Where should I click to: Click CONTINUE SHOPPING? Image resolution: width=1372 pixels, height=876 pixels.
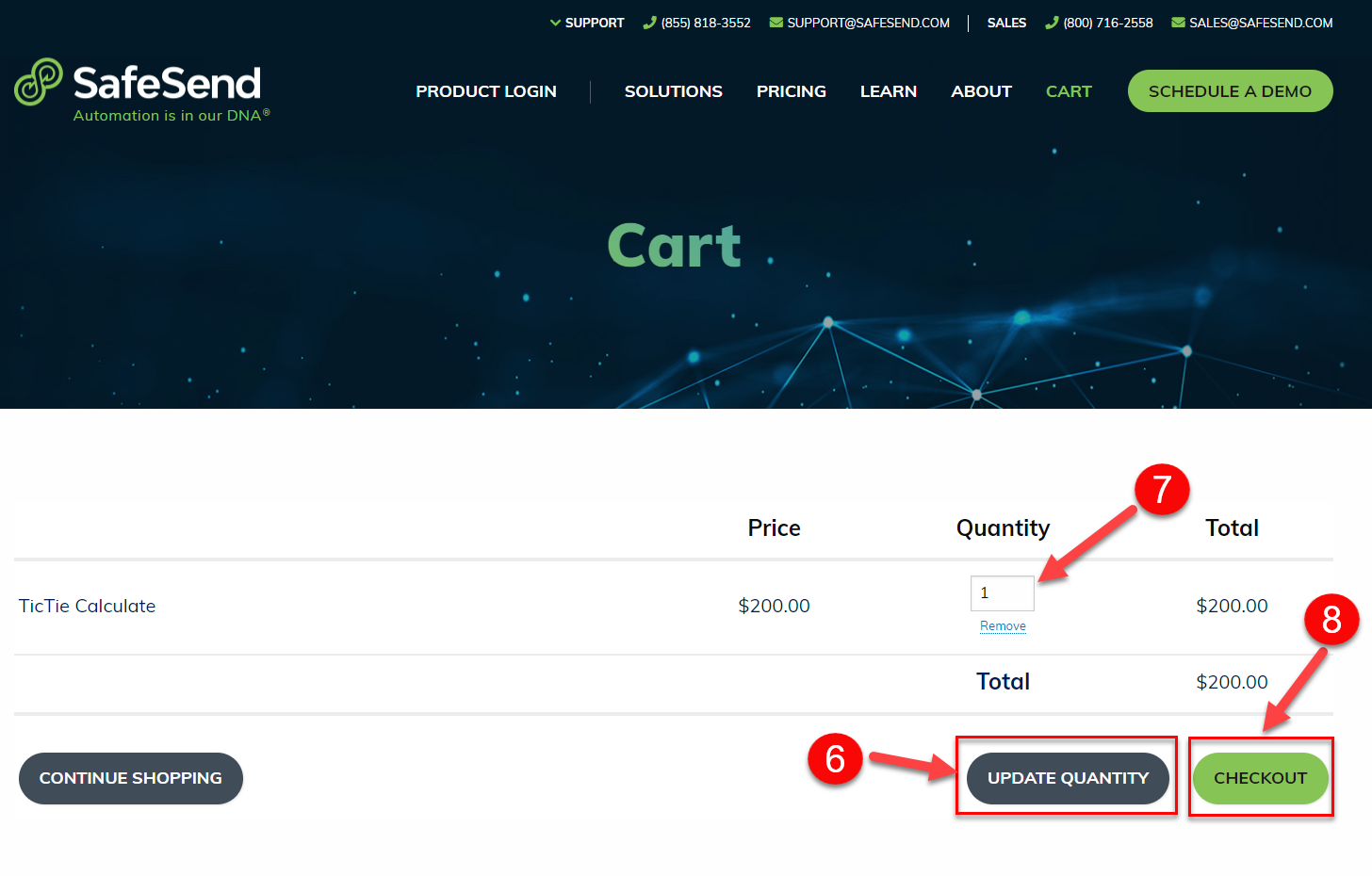(x=130, y=778)
